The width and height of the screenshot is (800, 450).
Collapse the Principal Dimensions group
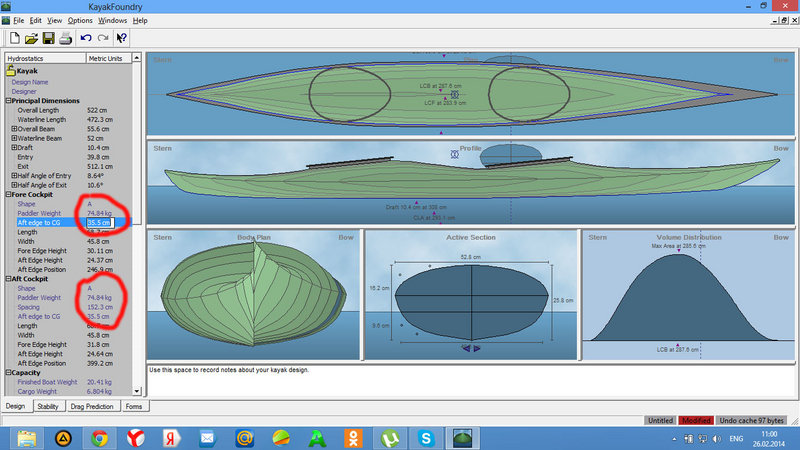point(8,101)
